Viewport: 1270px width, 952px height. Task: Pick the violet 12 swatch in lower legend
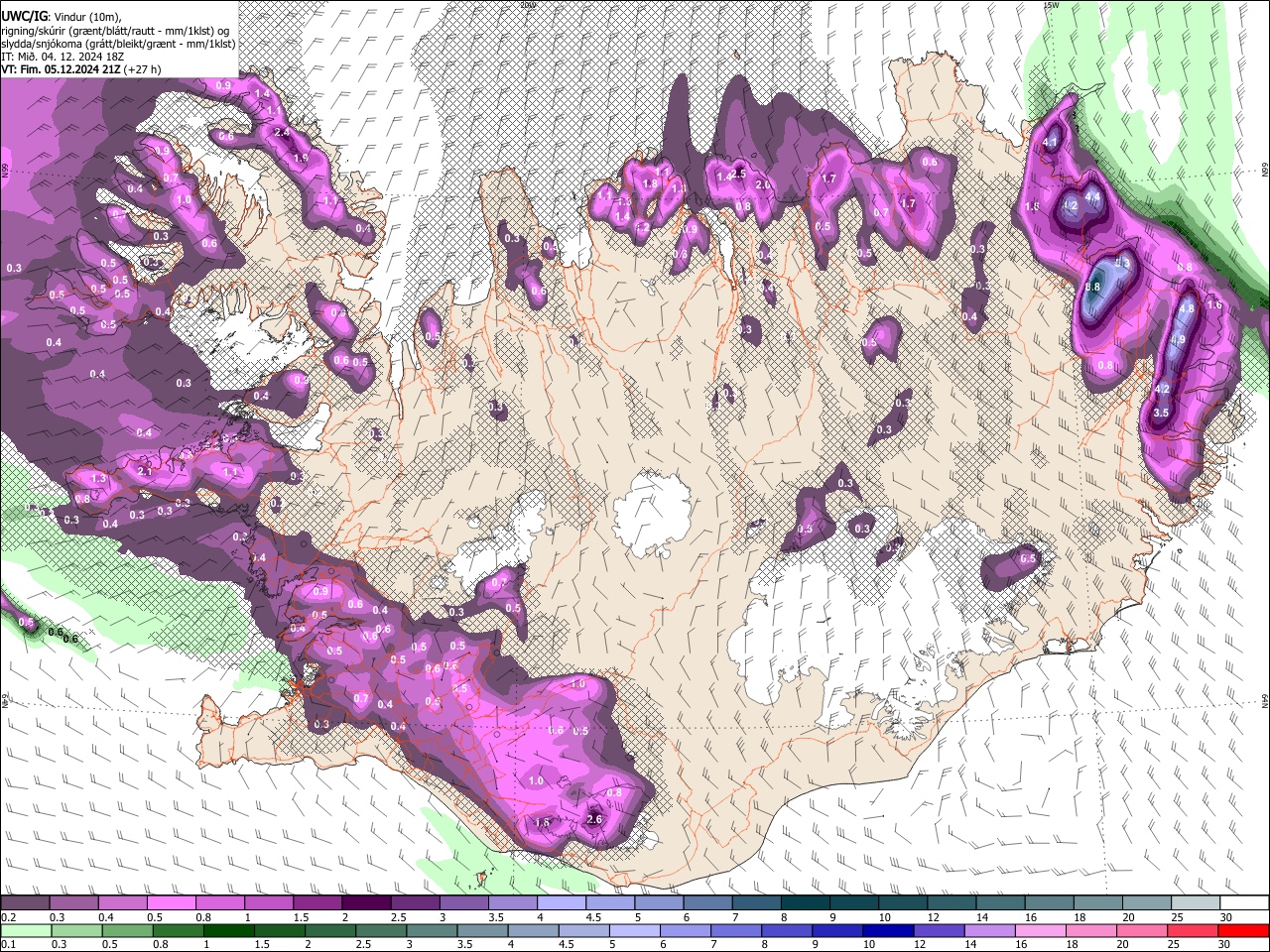[940, 930]
